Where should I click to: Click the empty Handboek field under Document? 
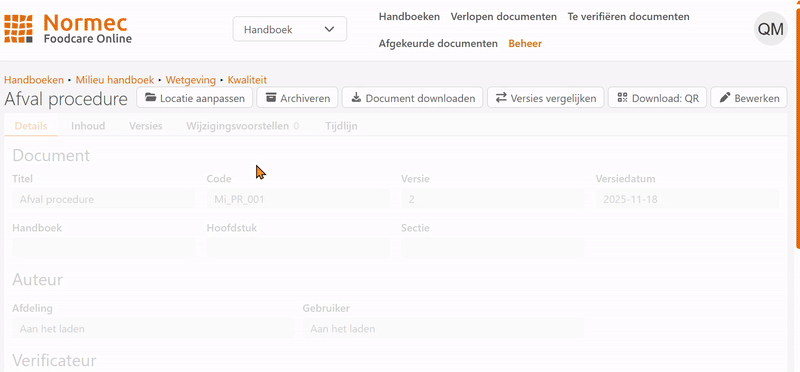coord(104,247)
